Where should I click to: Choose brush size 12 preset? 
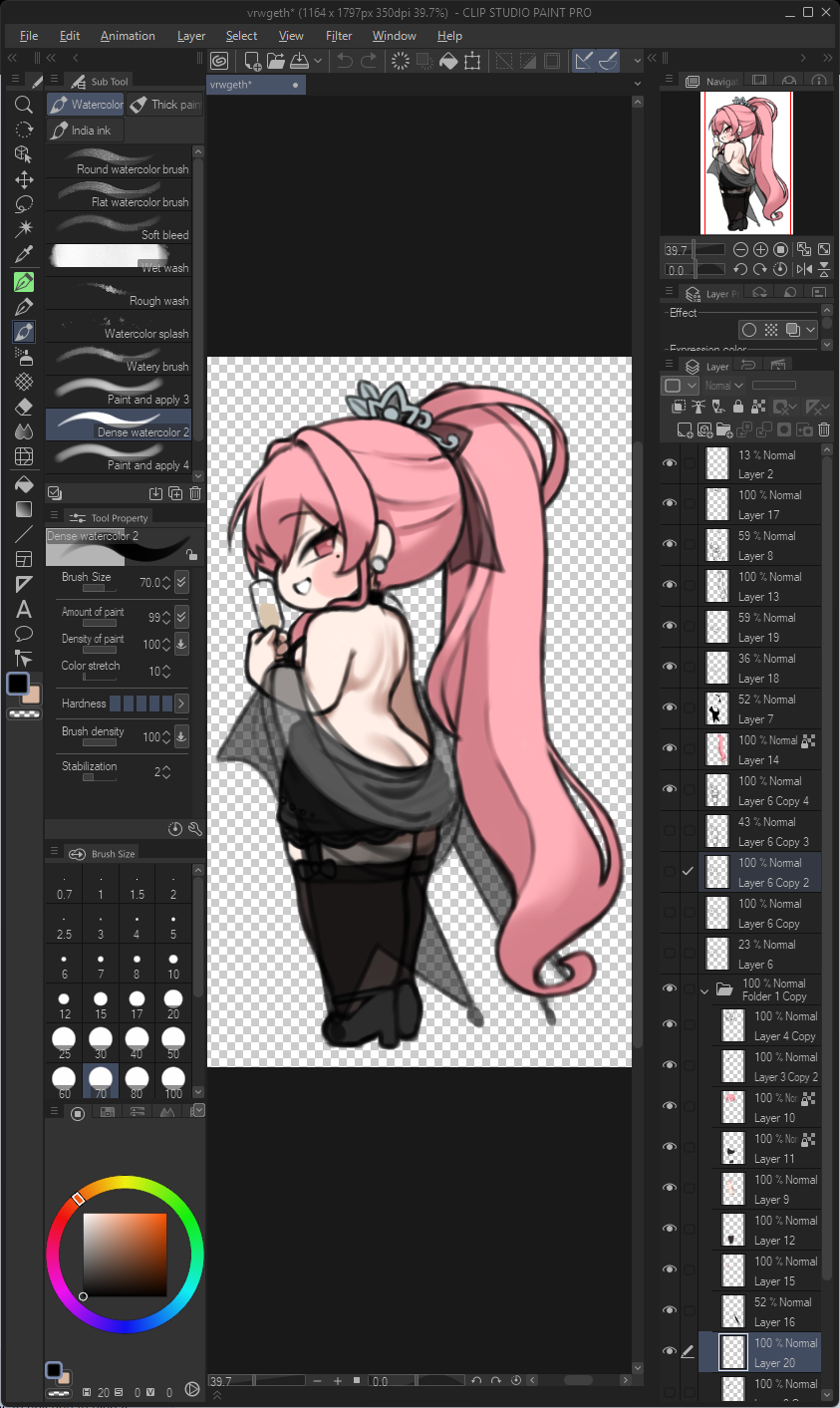(x=65, y=1003)
